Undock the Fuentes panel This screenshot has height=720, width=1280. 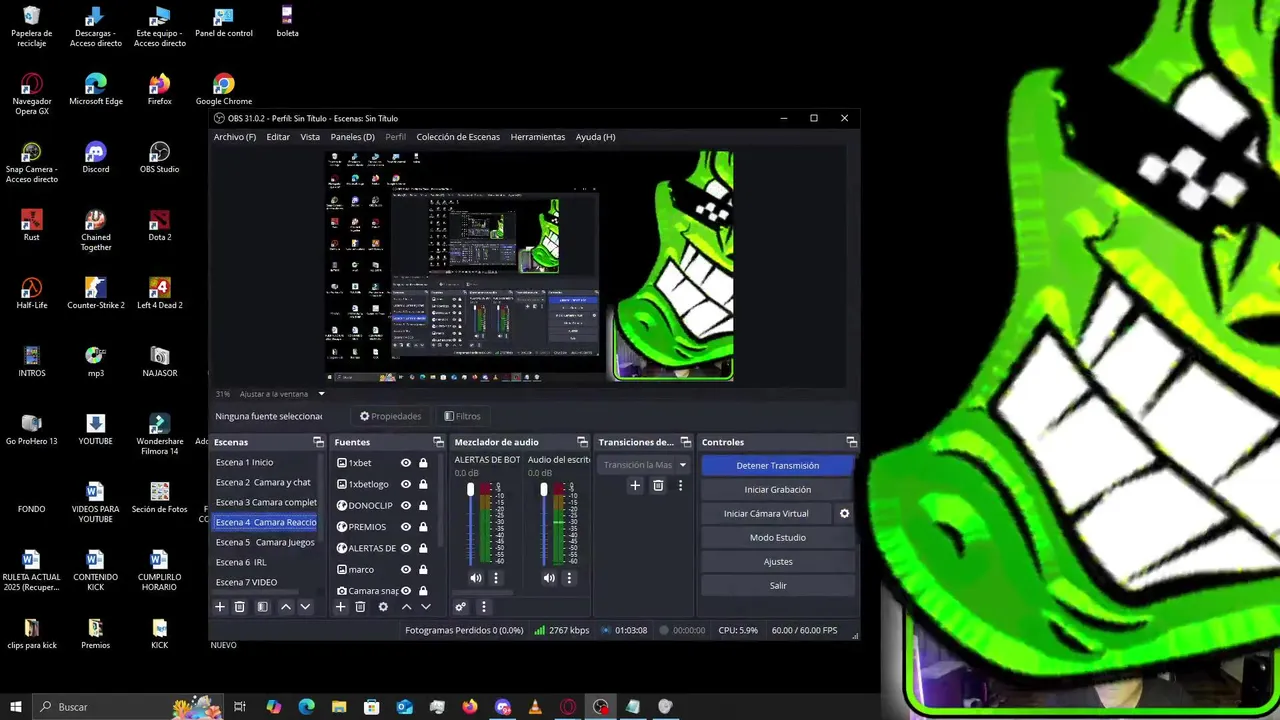(438, 442)
